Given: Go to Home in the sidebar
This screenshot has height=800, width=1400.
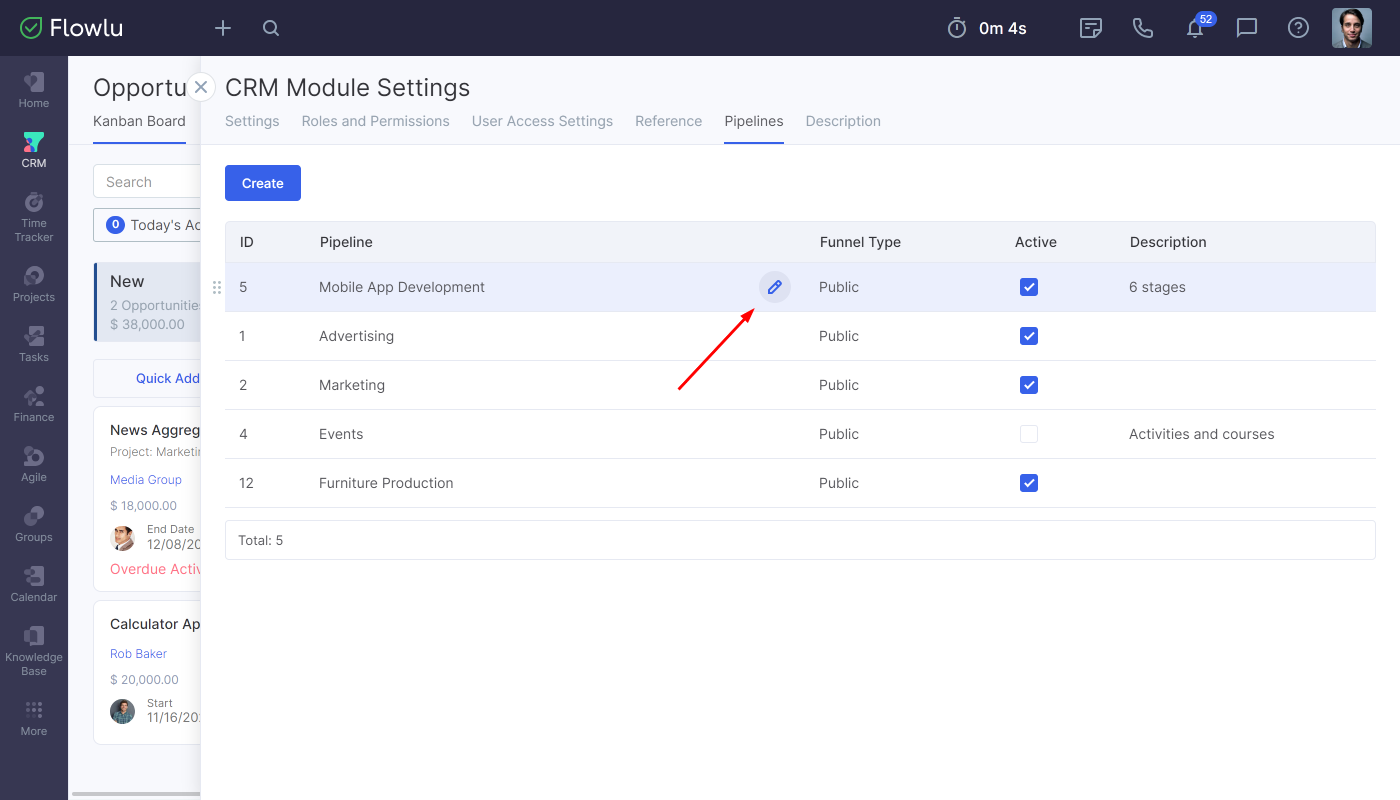Looking at the screenshot, I should 34,90.
